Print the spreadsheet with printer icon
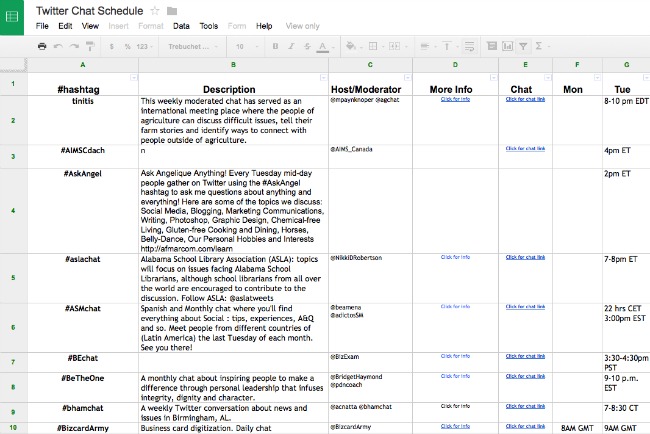The height and width of the screenshot is (434, 650). (x=42, y=46)
